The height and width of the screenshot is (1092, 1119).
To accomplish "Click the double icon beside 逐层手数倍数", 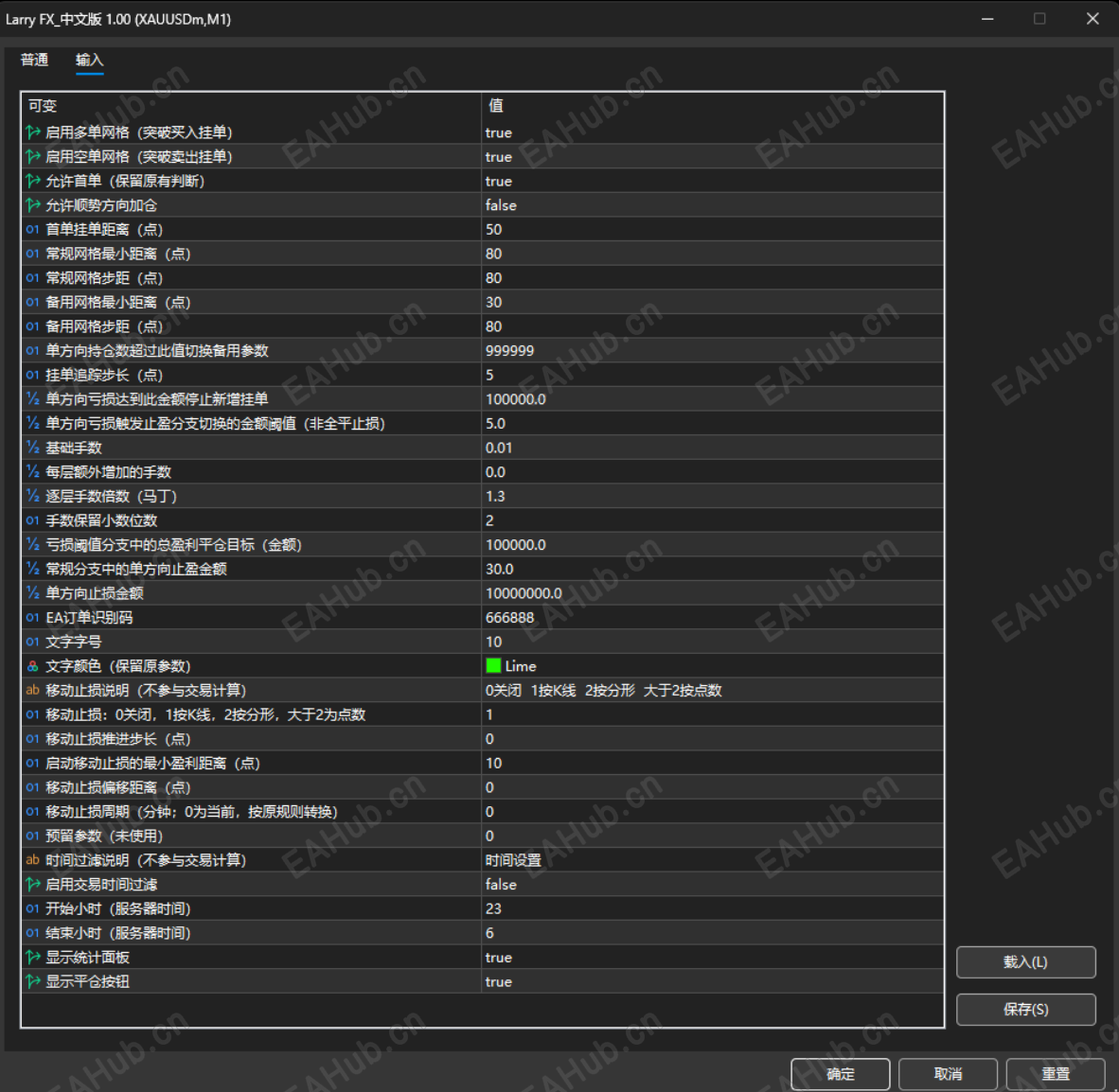I will click(33, 496).
